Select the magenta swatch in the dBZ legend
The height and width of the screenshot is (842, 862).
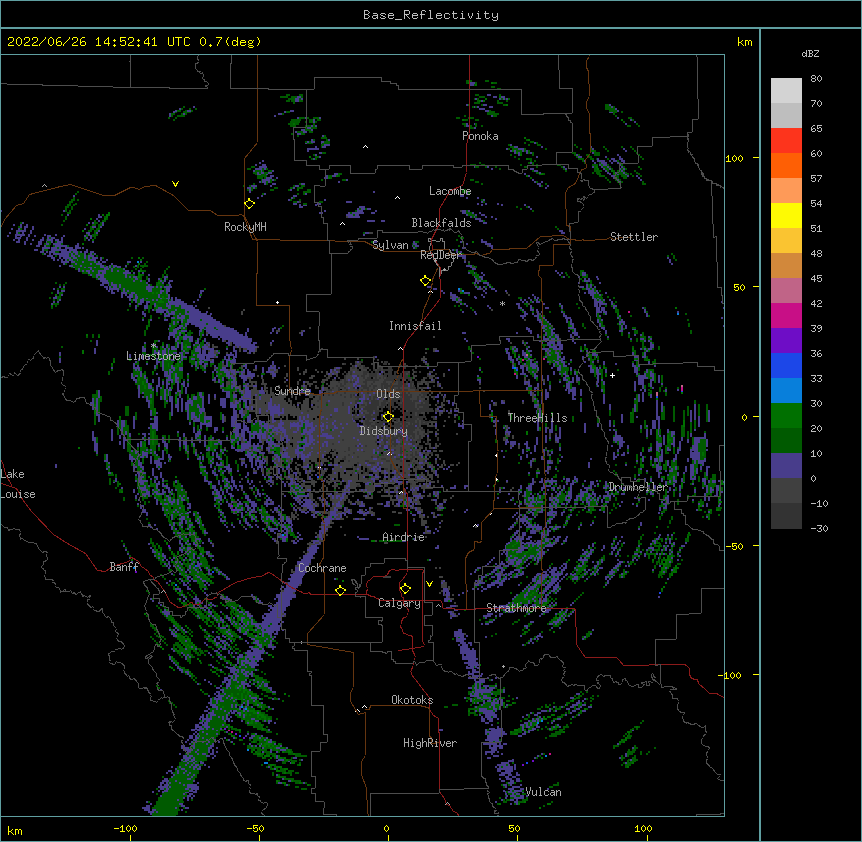(786, 315)
